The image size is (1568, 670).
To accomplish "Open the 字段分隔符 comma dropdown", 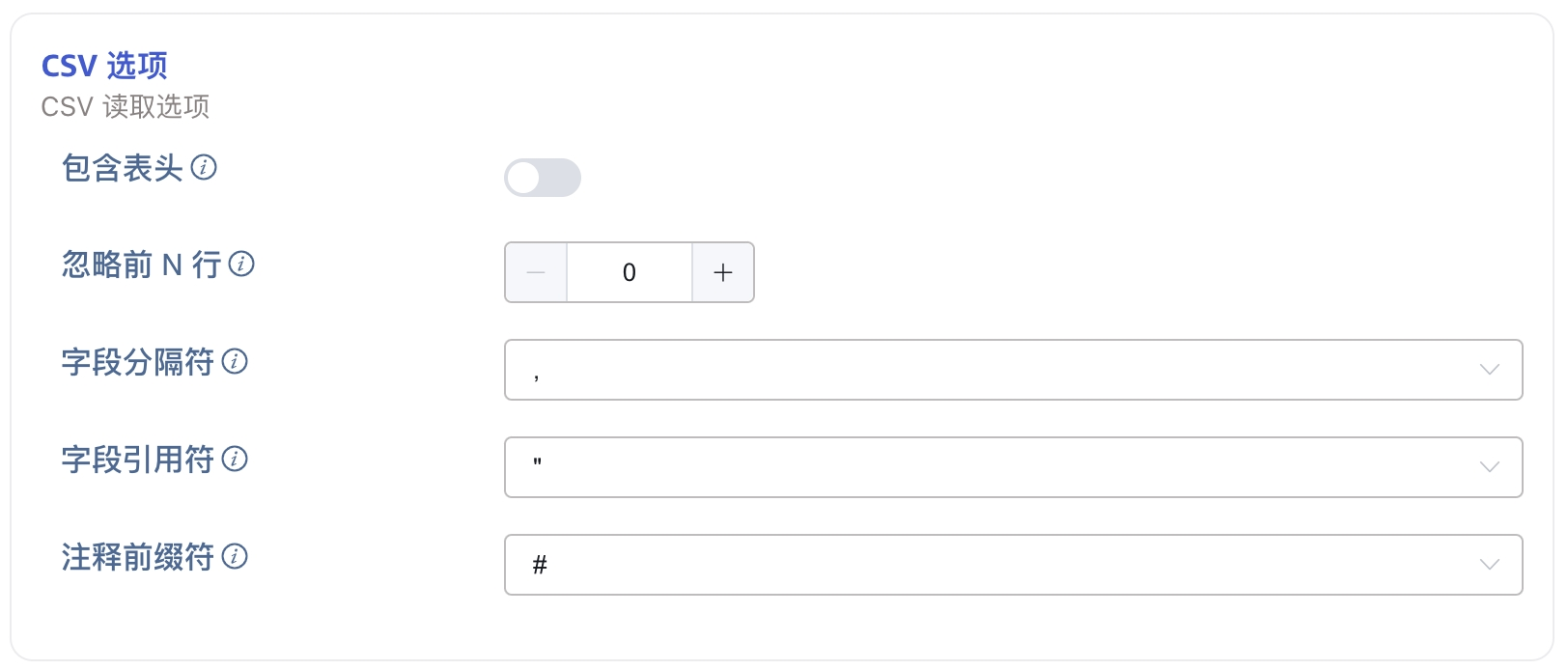I will (1013, 370).
